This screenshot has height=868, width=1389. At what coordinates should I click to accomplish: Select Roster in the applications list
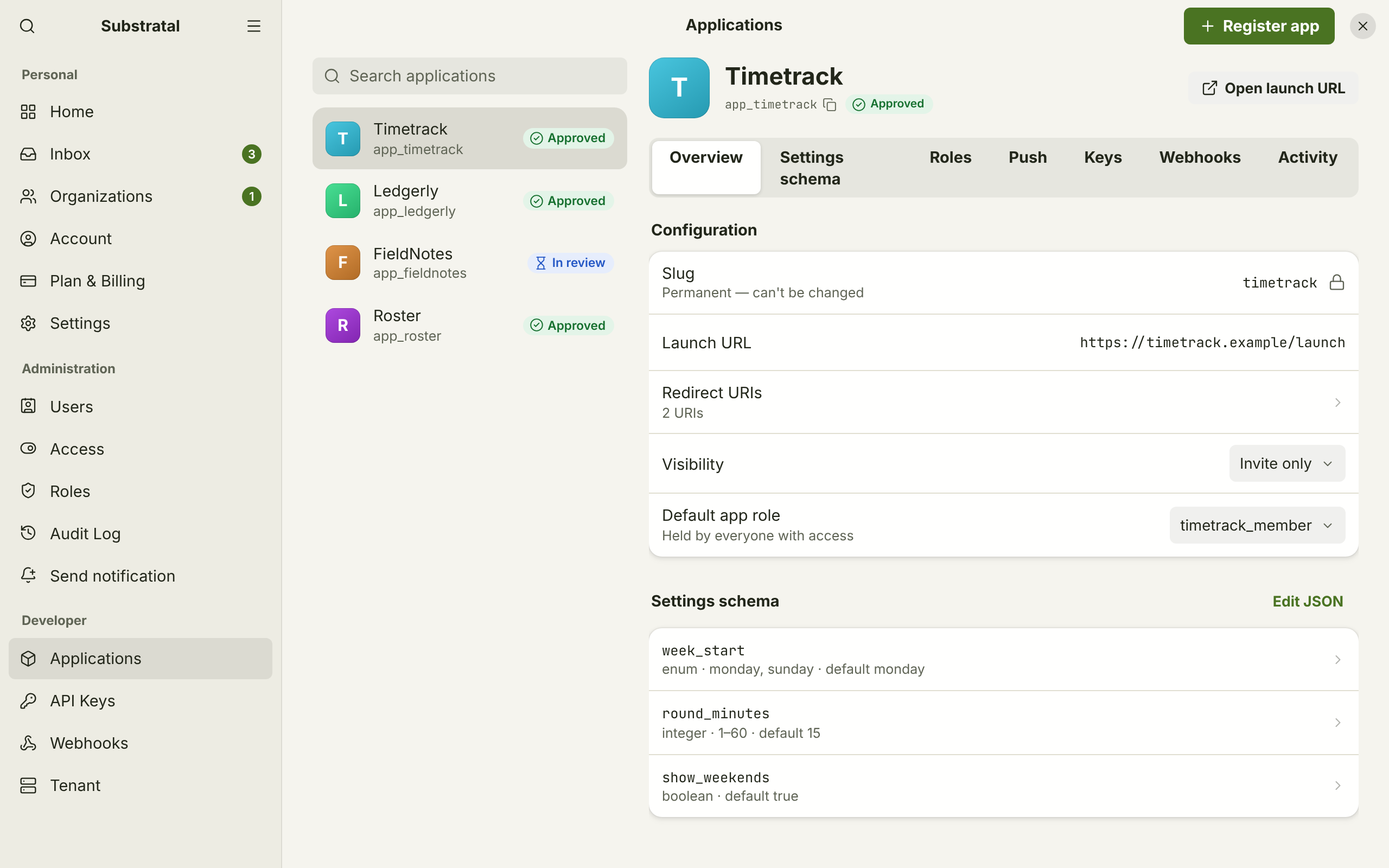tap(469, 325)
